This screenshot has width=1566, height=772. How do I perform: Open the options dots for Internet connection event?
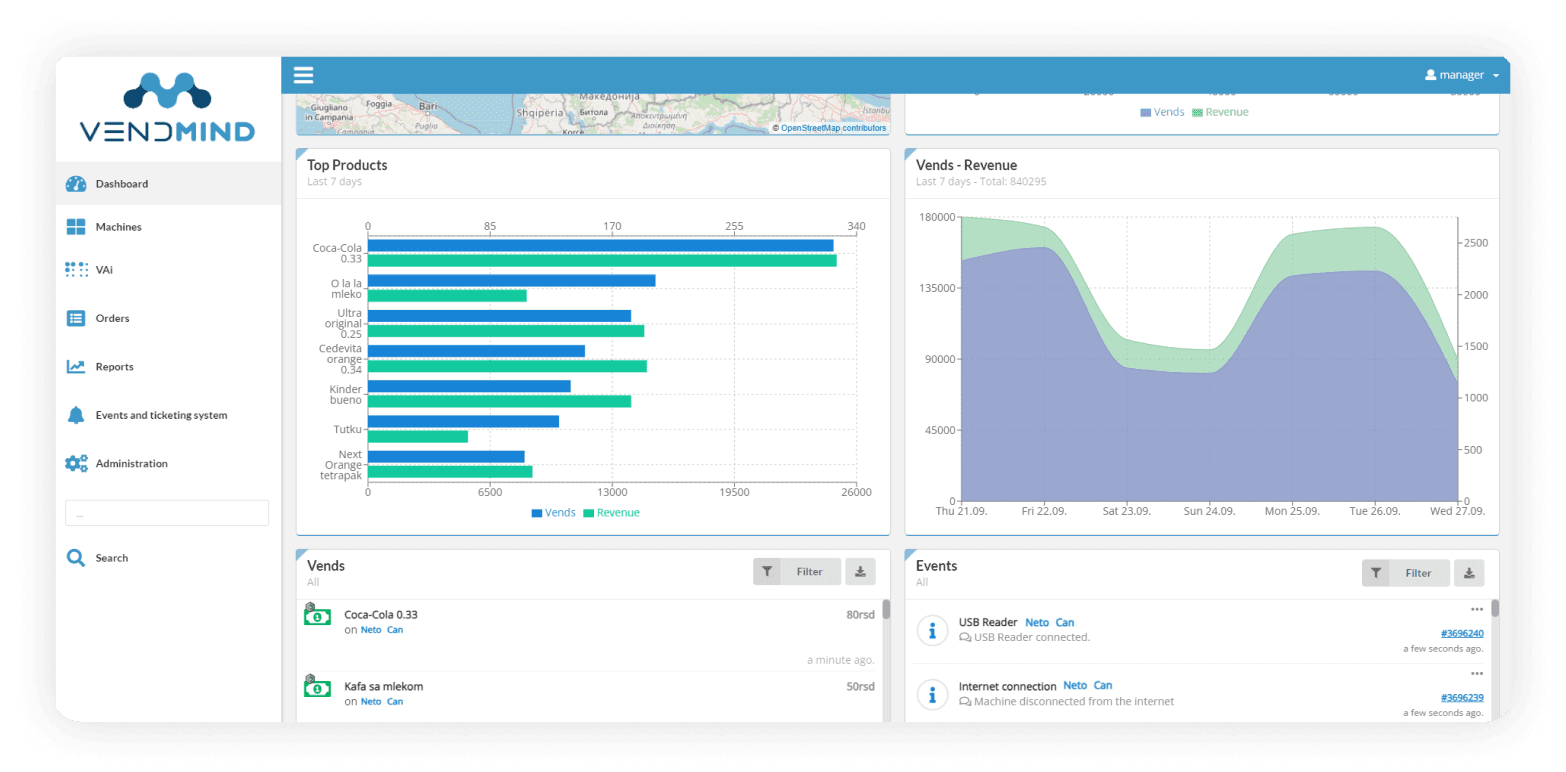[1477, 673]
